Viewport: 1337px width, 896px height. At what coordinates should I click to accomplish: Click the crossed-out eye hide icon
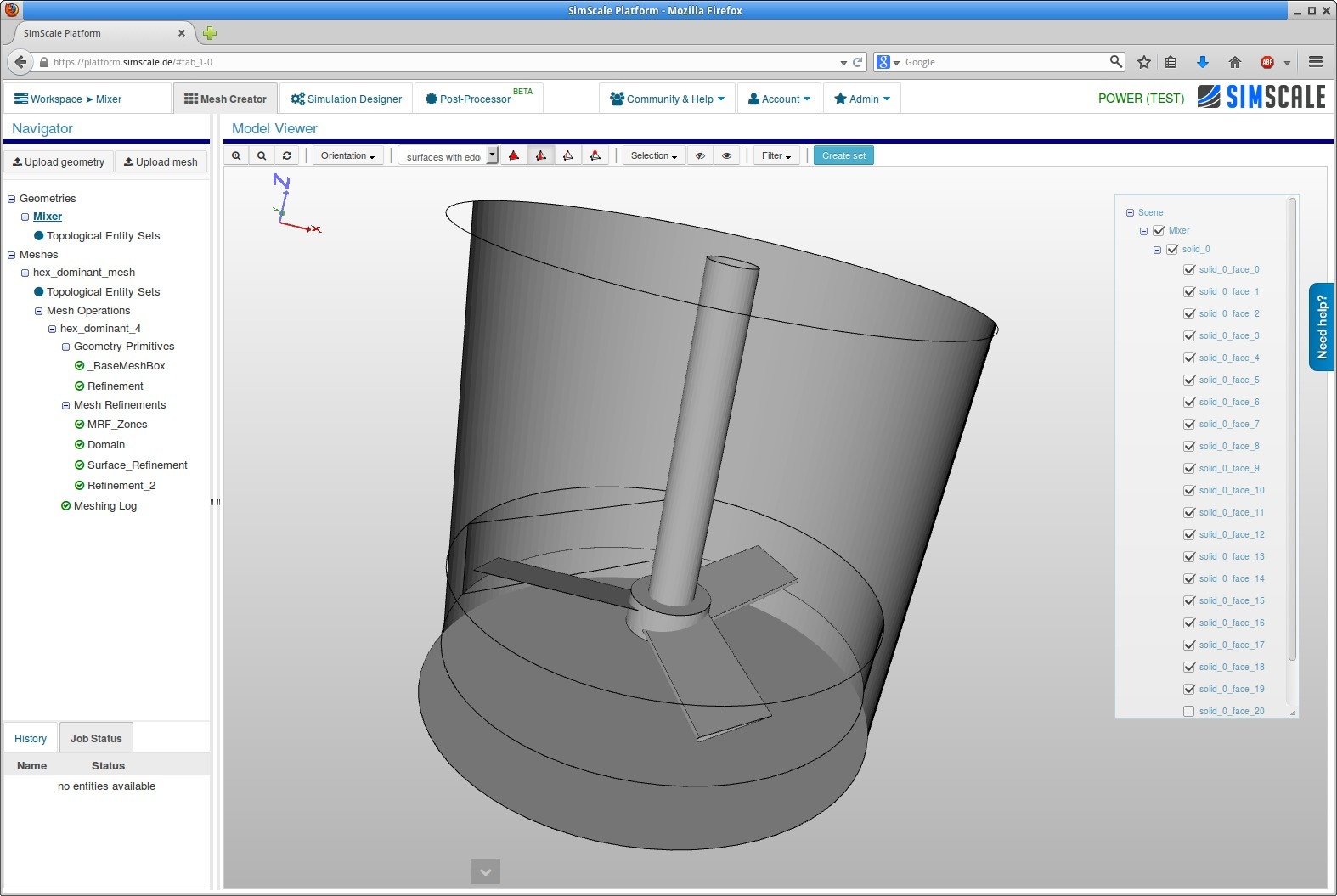[x=700, y=155]
